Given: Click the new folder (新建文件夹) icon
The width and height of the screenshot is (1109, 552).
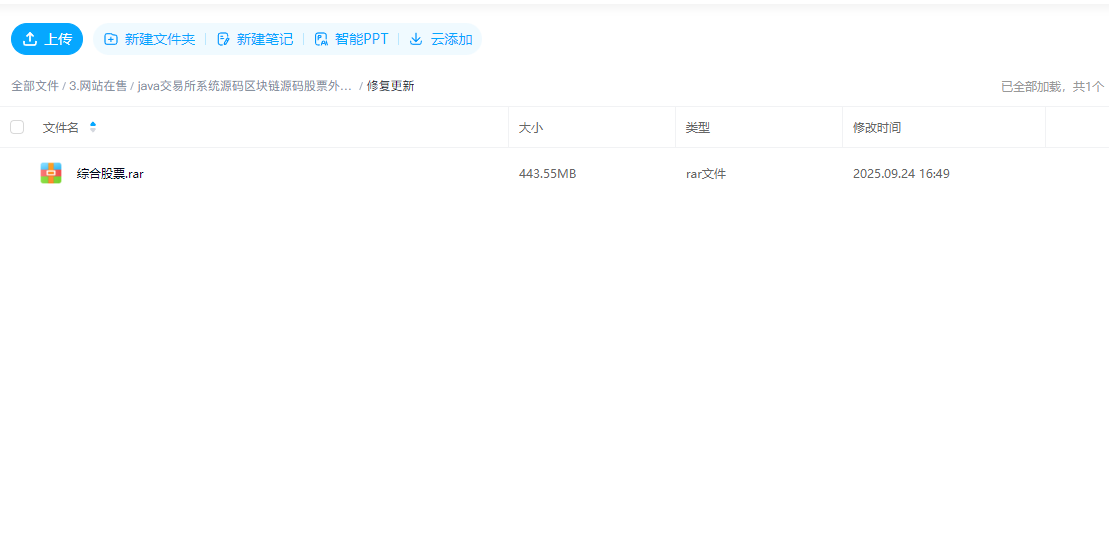Looking at the screenshot, I should coord(111,39).
